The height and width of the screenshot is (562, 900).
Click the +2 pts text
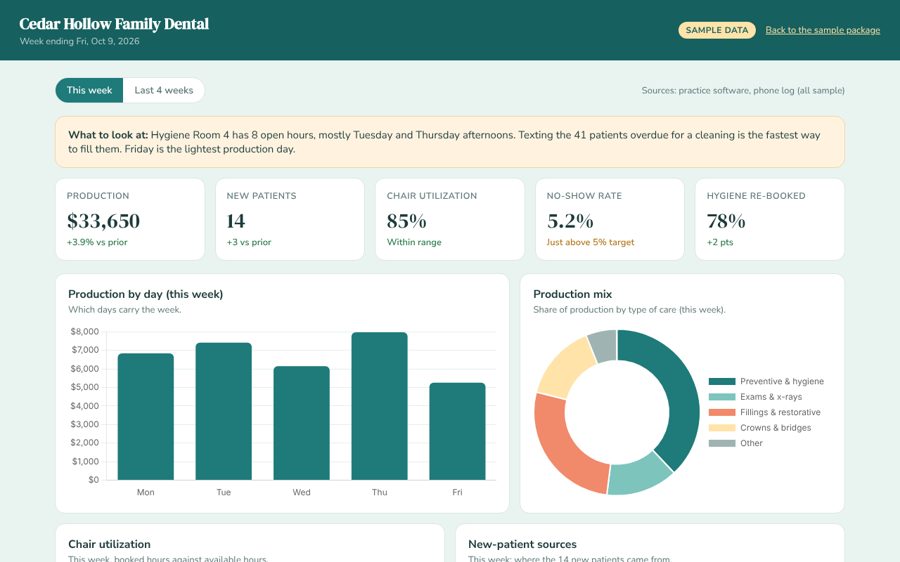(x=720, y=242)
